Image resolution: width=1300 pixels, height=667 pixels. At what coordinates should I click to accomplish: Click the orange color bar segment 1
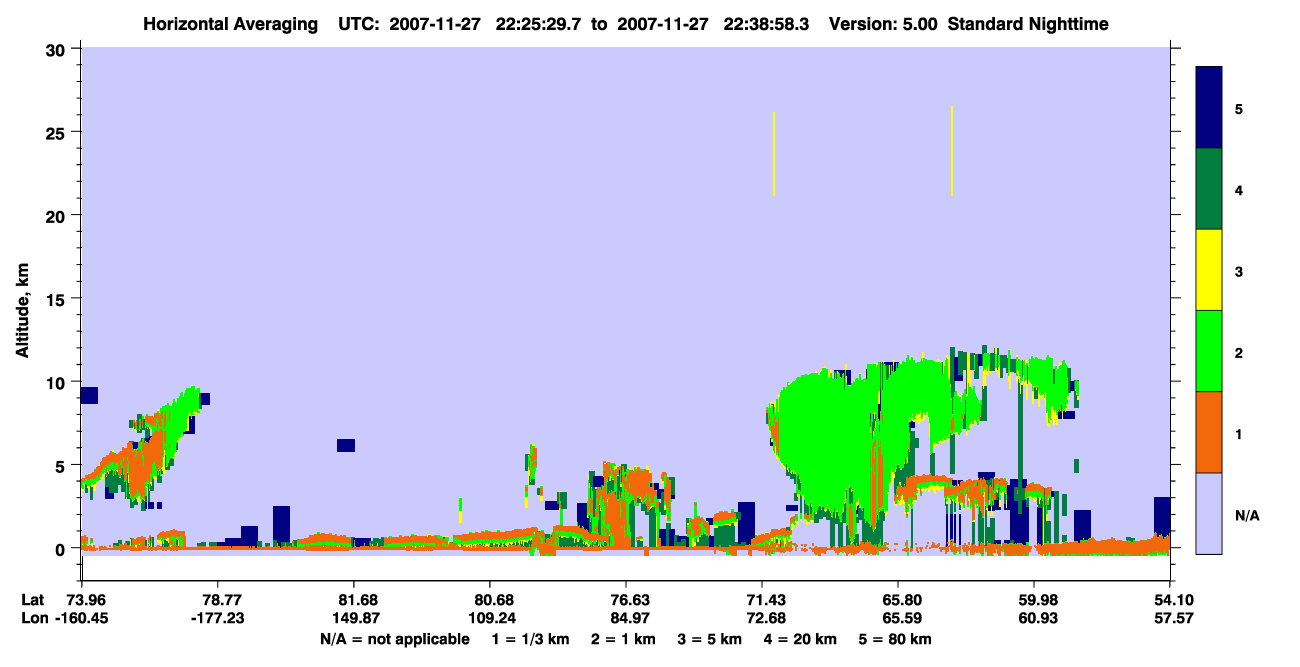click(x=1209, y=432)
